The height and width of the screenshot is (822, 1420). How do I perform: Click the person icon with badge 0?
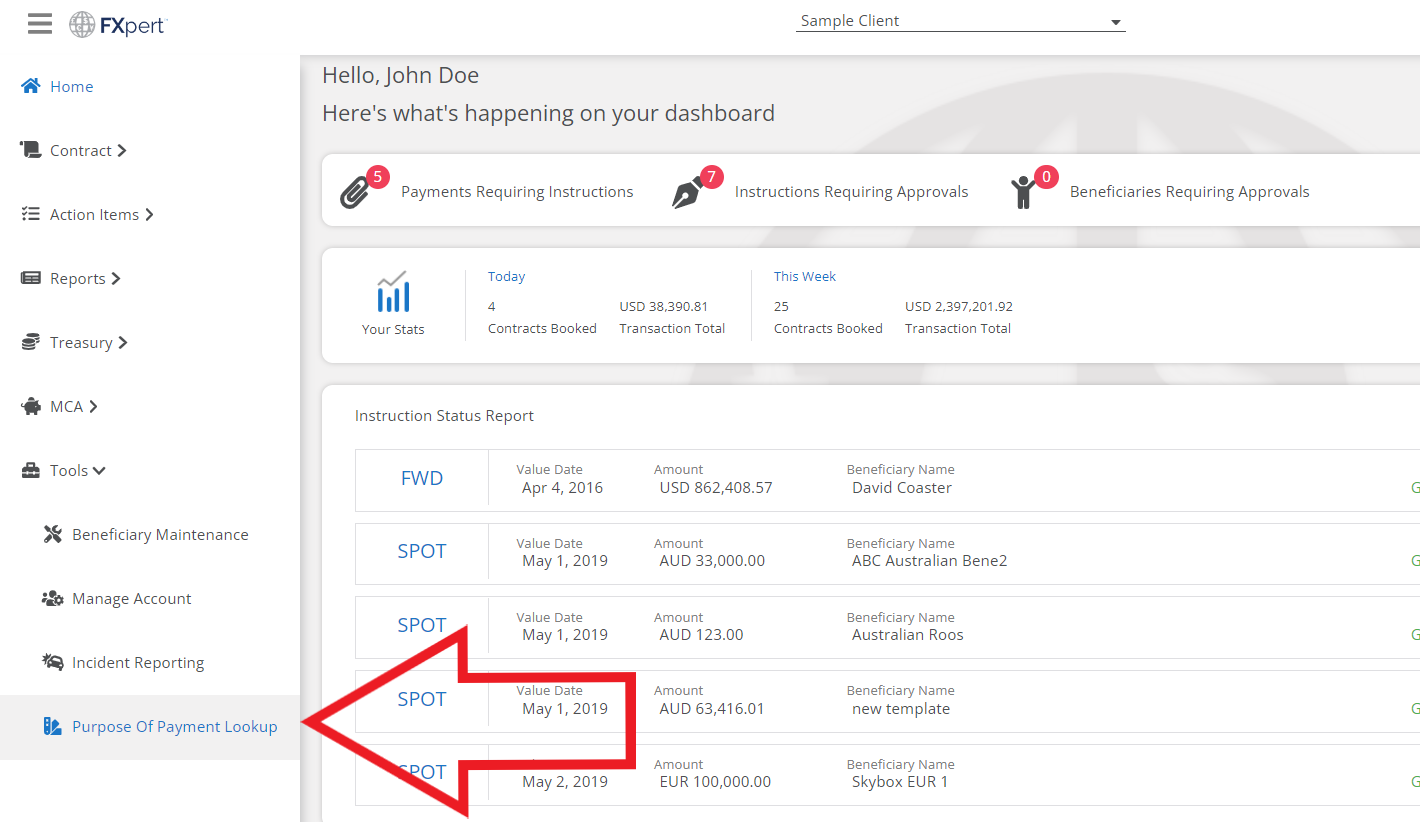coord(1021,192)
